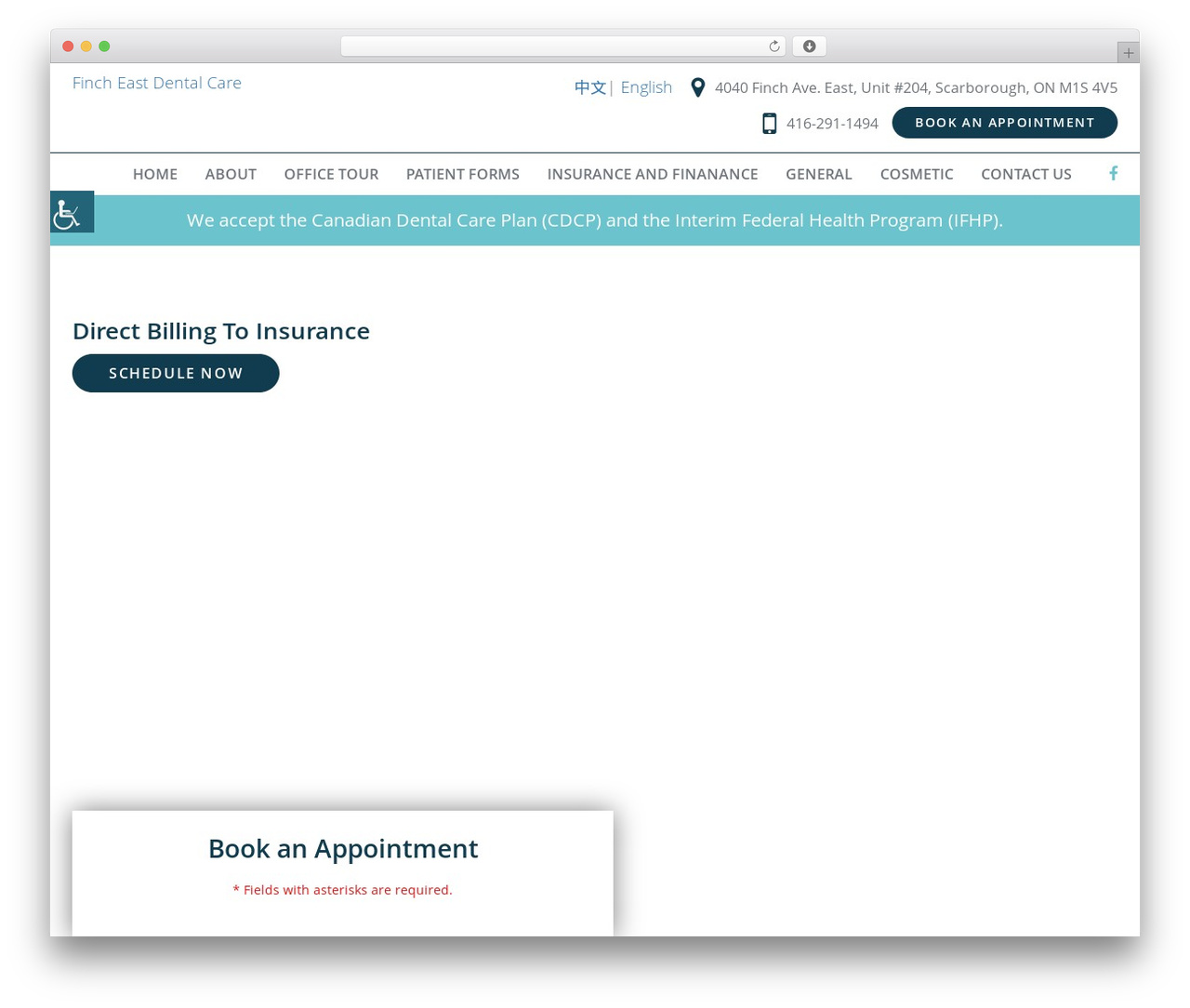Click the browser download arrow icon
This screenshot has height=1008, width=1190.
[x=809, y=46]
